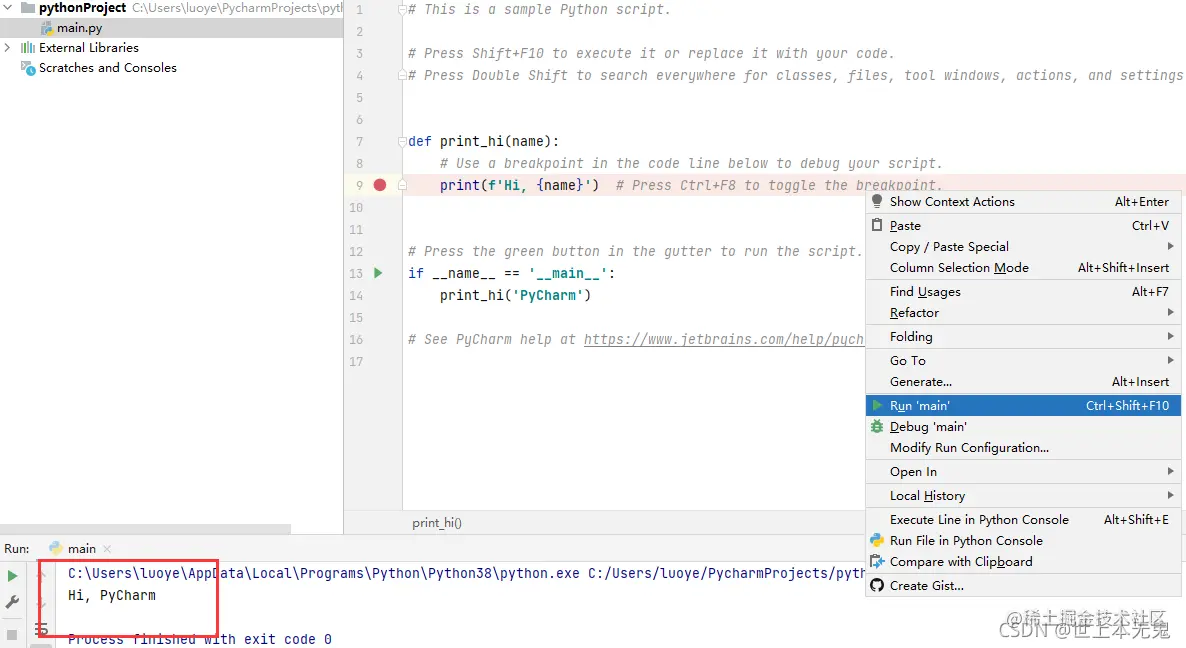Choose Paste from the context menu
Screen dimensions: 1186x648
point(1023,225)
